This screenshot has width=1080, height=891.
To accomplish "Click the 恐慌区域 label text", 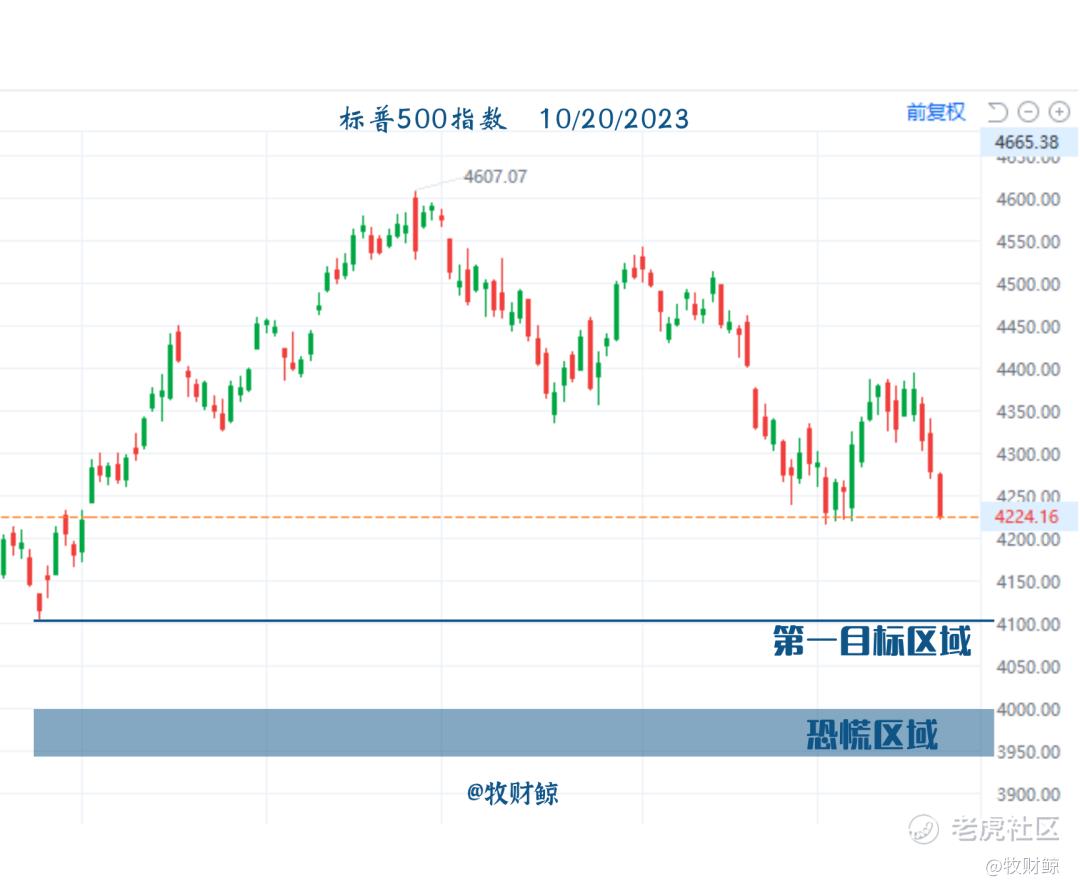I will click(872, 734).
